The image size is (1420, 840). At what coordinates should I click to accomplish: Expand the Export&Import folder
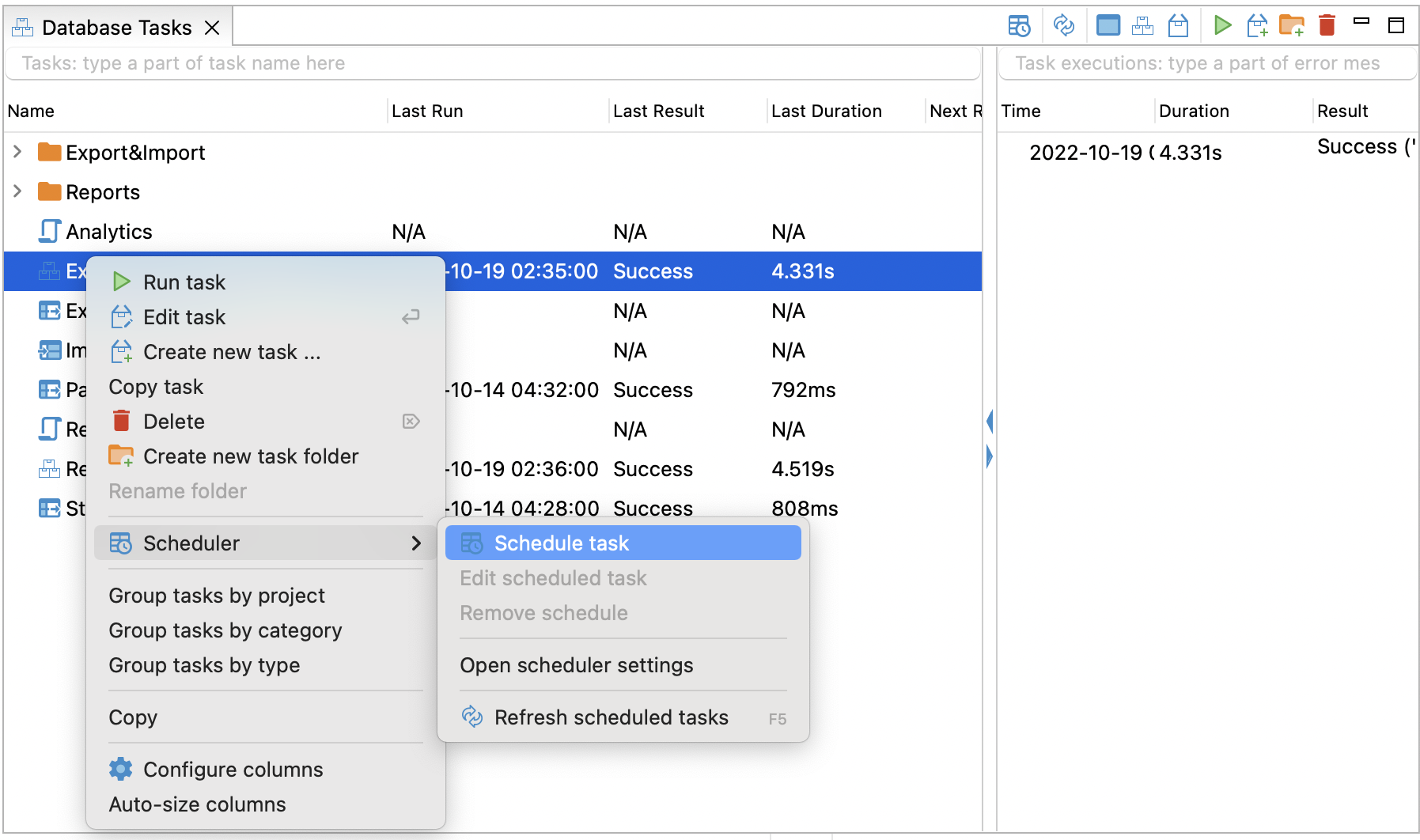tap(17, 152)
